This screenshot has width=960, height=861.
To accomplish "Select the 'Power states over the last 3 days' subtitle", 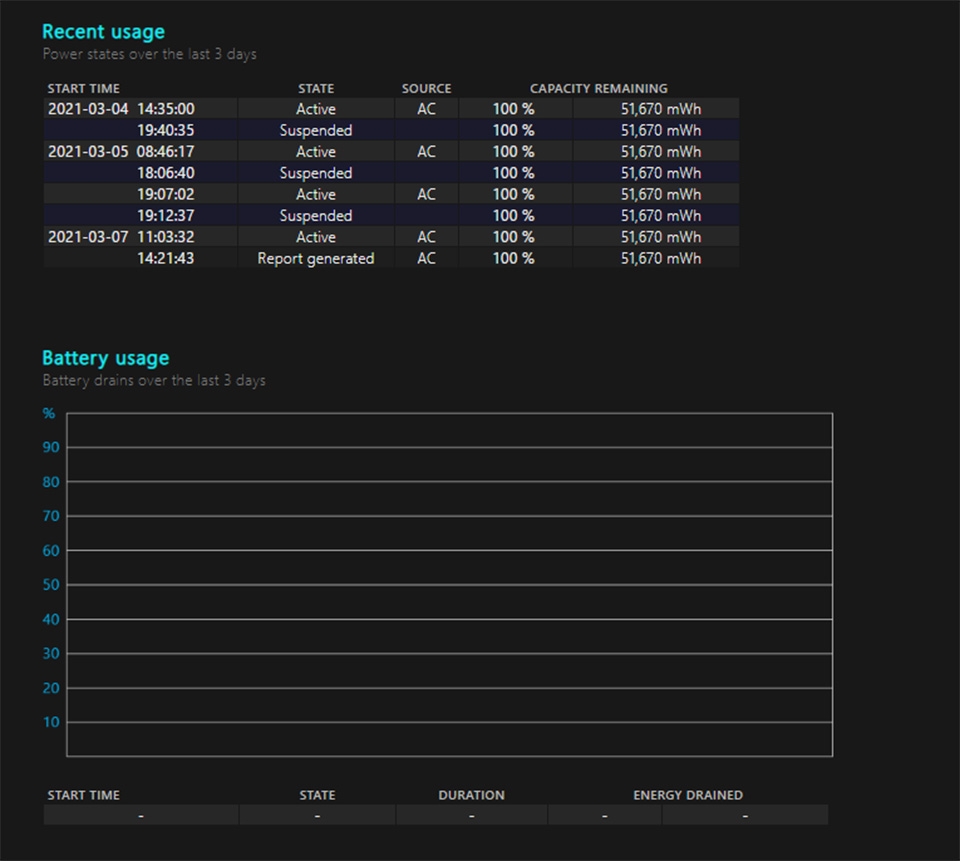I will pyautogui.click(x=149, y=54).
